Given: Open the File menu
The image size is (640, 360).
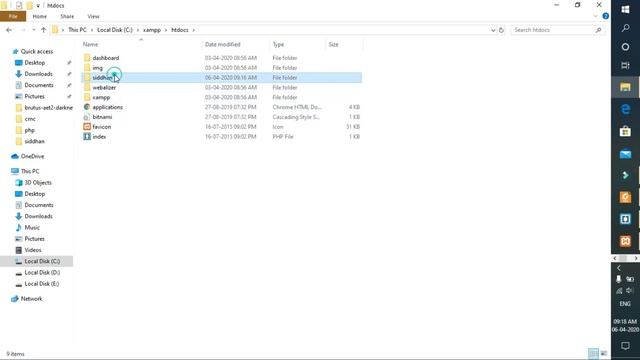Looking at the screenshot, I should pyautogui.click(x=13, y=16).
